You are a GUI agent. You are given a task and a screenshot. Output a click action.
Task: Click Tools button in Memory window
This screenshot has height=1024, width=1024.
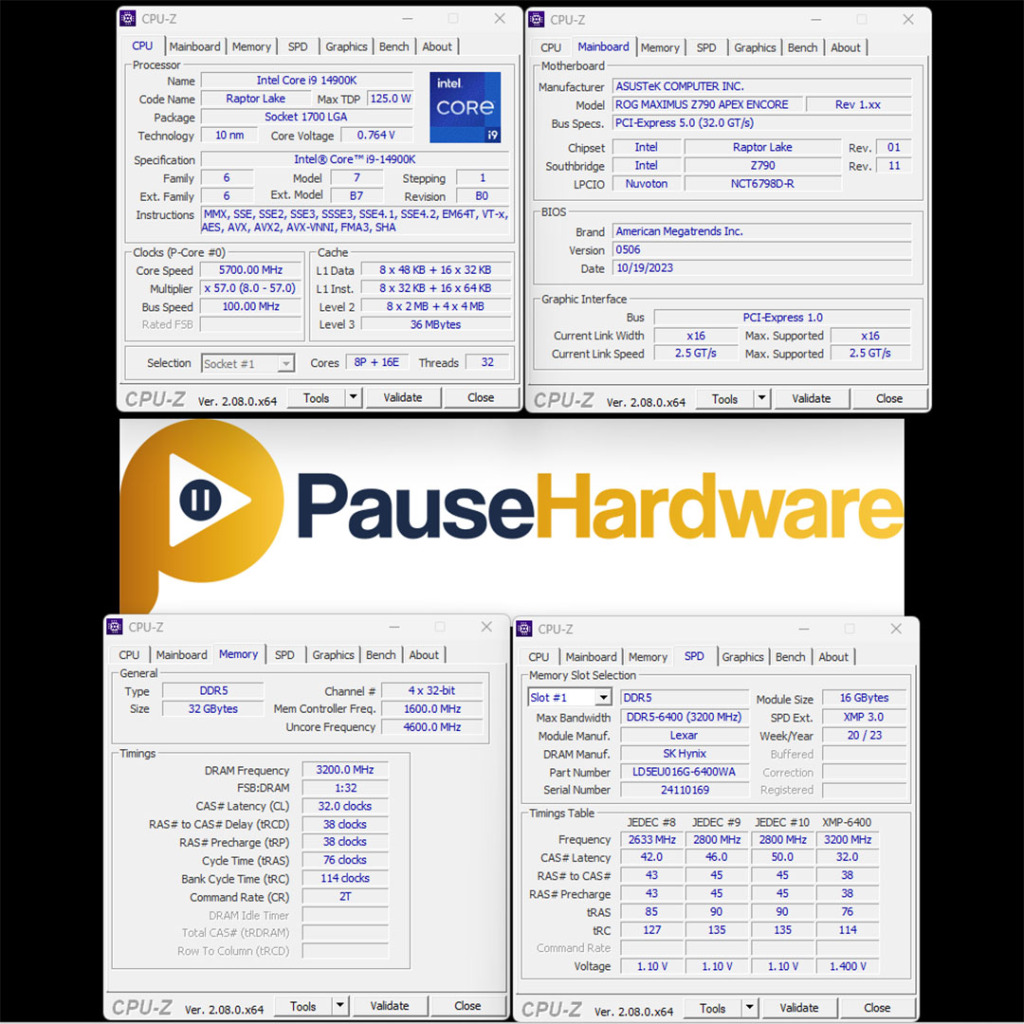(303, 1006)
